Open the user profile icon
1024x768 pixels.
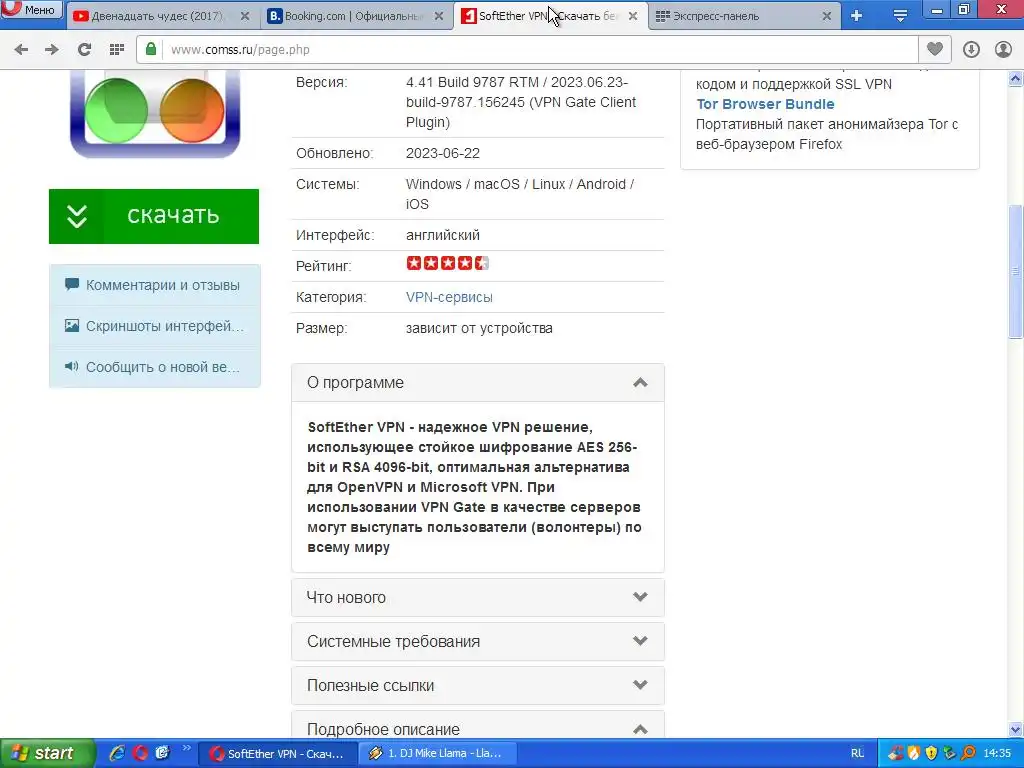tap(1003, 50)
